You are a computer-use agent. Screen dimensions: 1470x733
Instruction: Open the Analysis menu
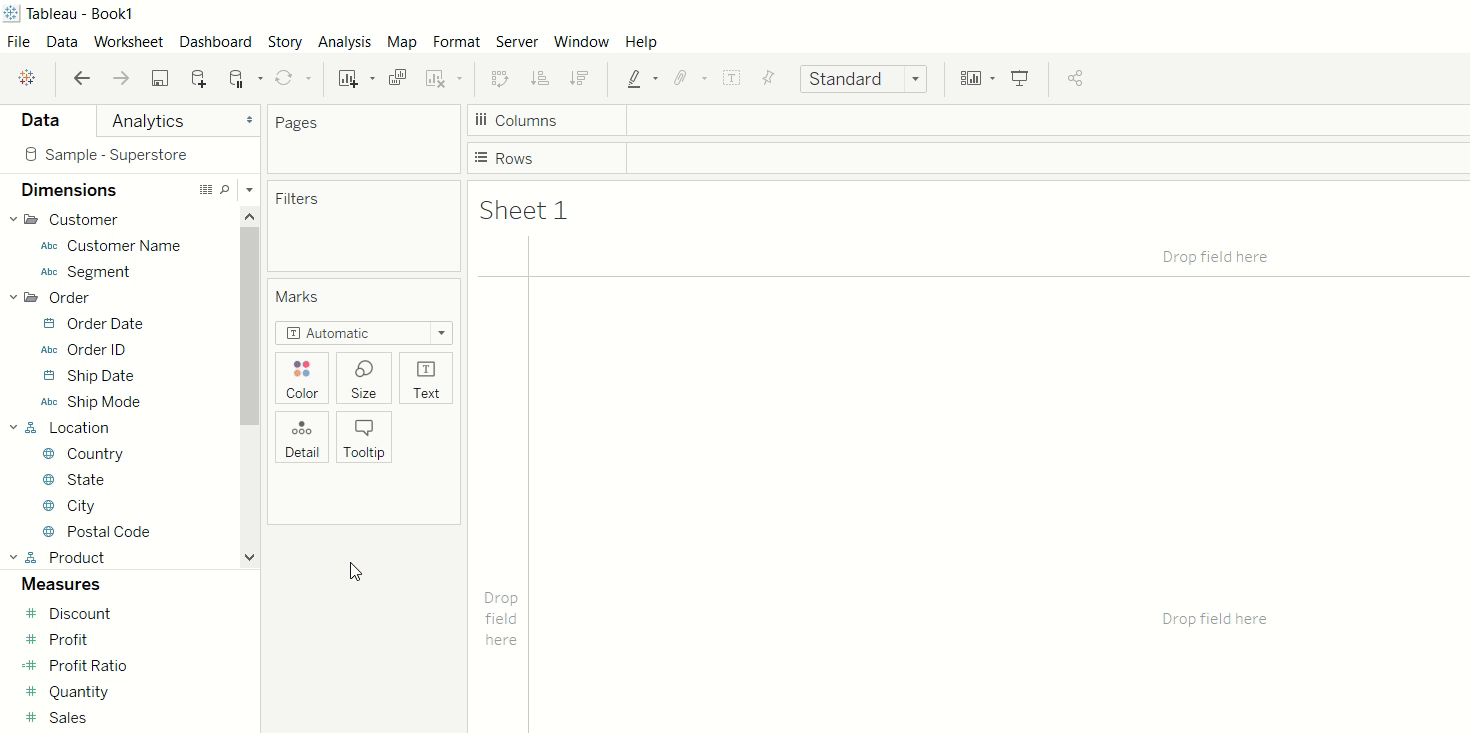point(344,42)
